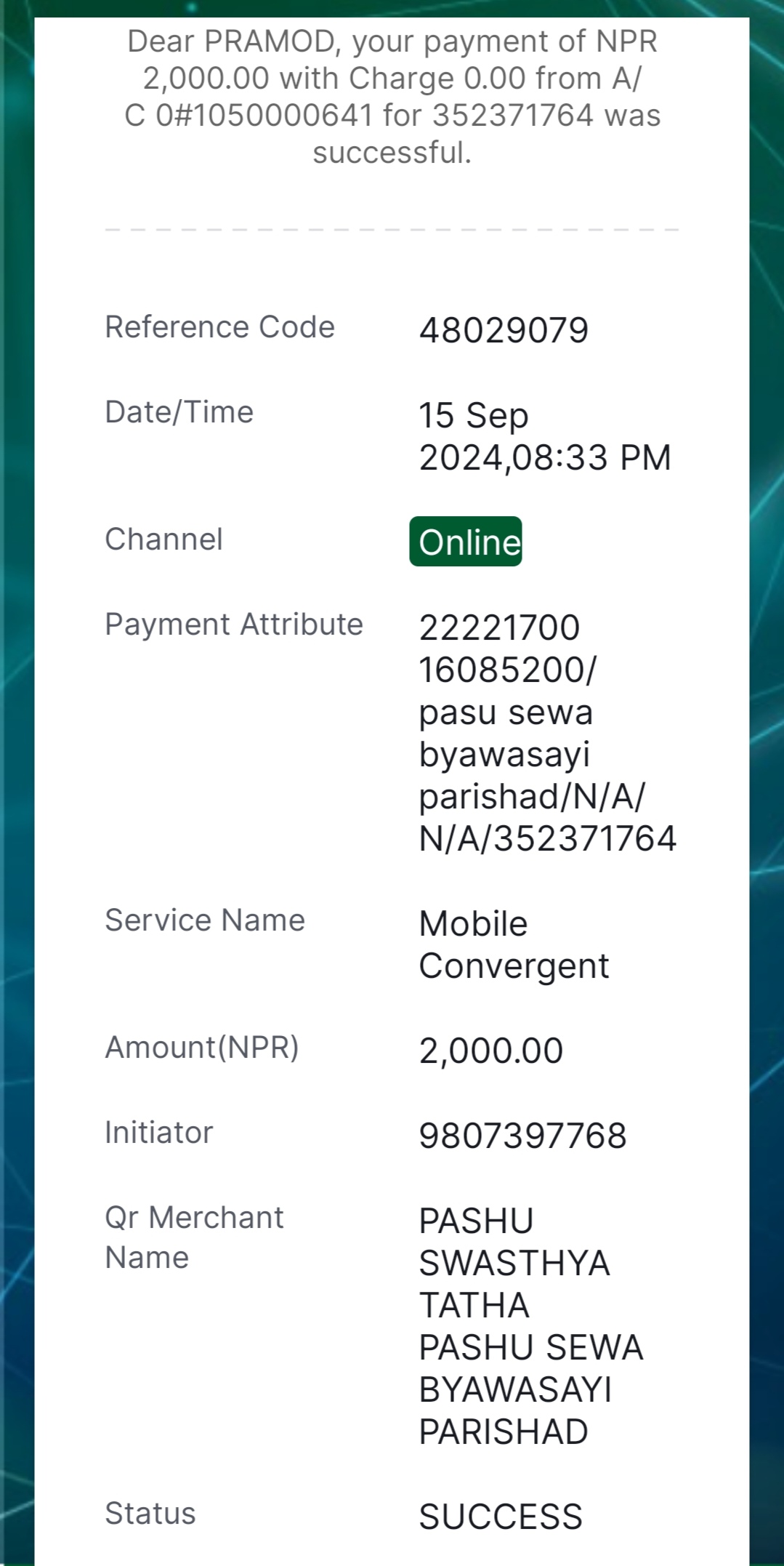Screen dimensions: 784x1566
Task: Select the Reference Code label
Action: pyautogui.click(x=219, y=327)
